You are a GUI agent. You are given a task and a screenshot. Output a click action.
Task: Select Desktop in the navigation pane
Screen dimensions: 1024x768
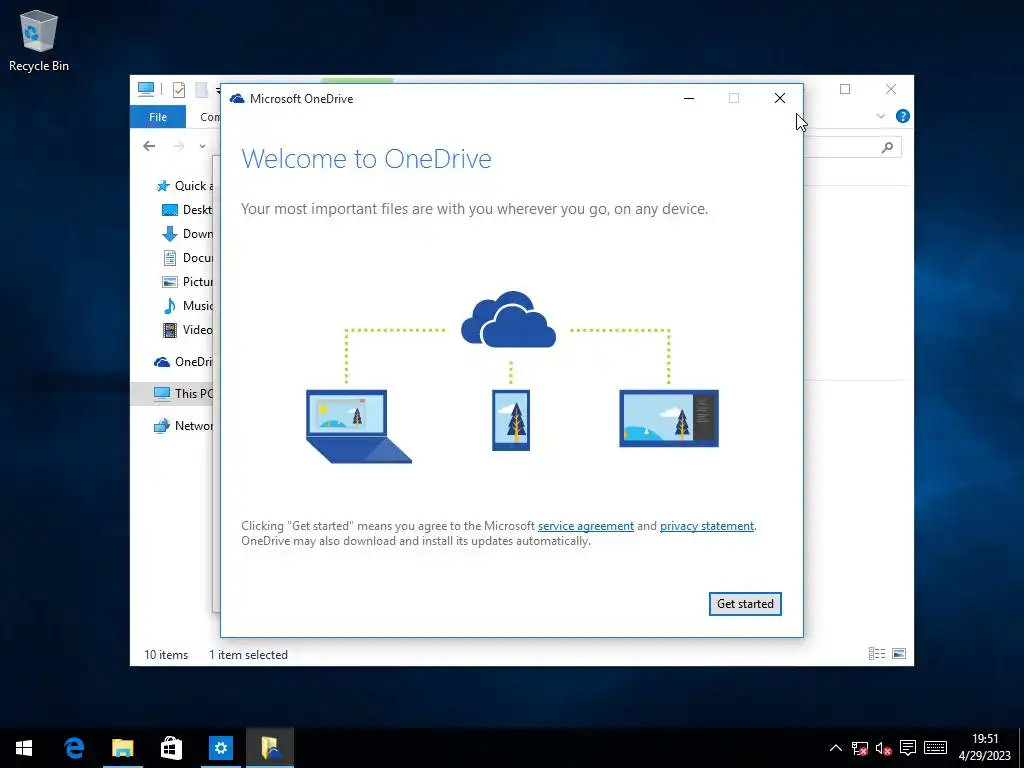[187, 210]
